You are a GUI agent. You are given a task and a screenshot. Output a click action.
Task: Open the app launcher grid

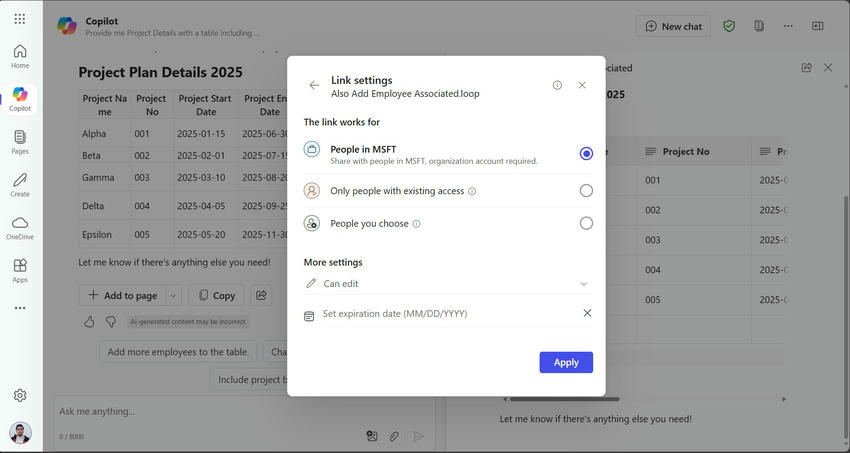pyautogui.click(x=20, y=19)
